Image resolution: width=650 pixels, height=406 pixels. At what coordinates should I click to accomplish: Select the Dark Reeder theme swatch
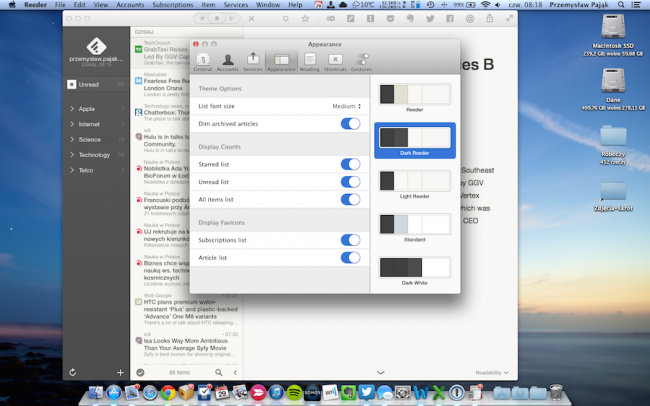tap(415, 138)
